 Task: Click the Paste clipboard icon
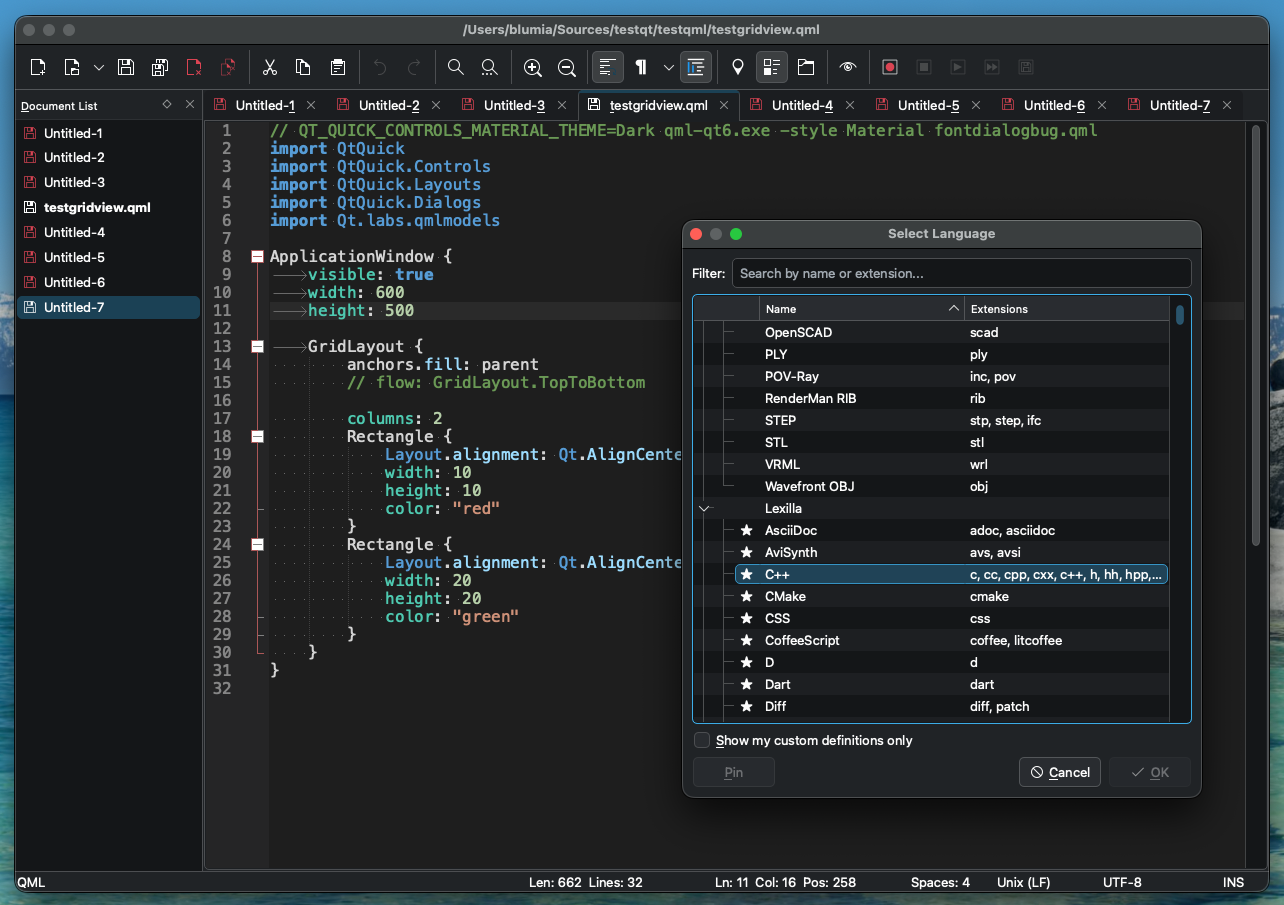click(x=338, y=67)
